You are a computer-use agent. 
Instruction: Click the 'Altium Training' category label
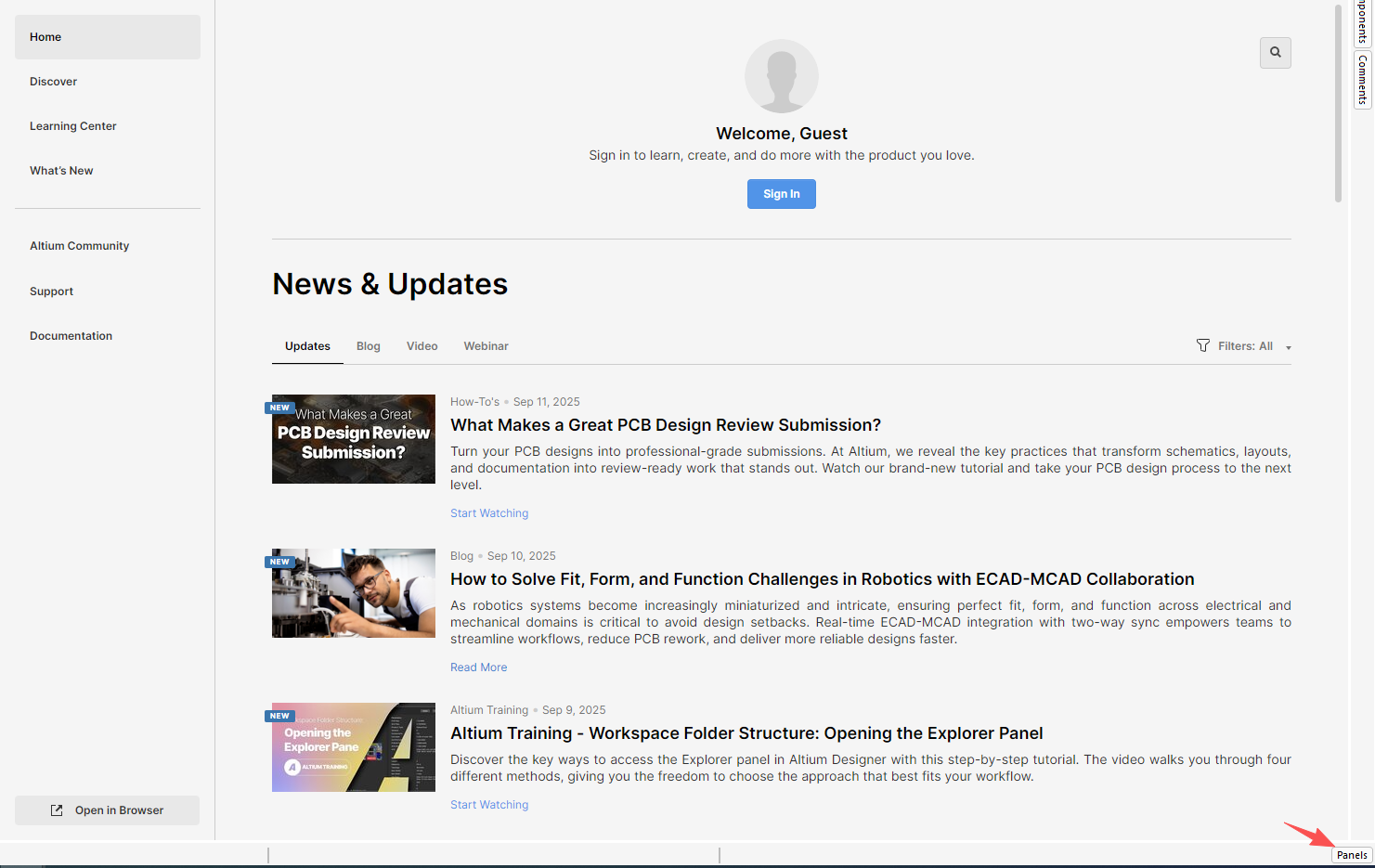tap(489, 710)
